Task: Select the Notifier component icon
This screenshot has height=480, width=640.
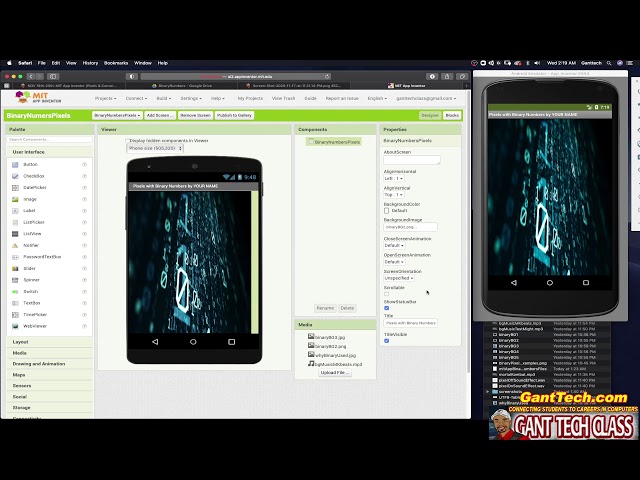Action: pyautogui.click(x=15, y=245)
